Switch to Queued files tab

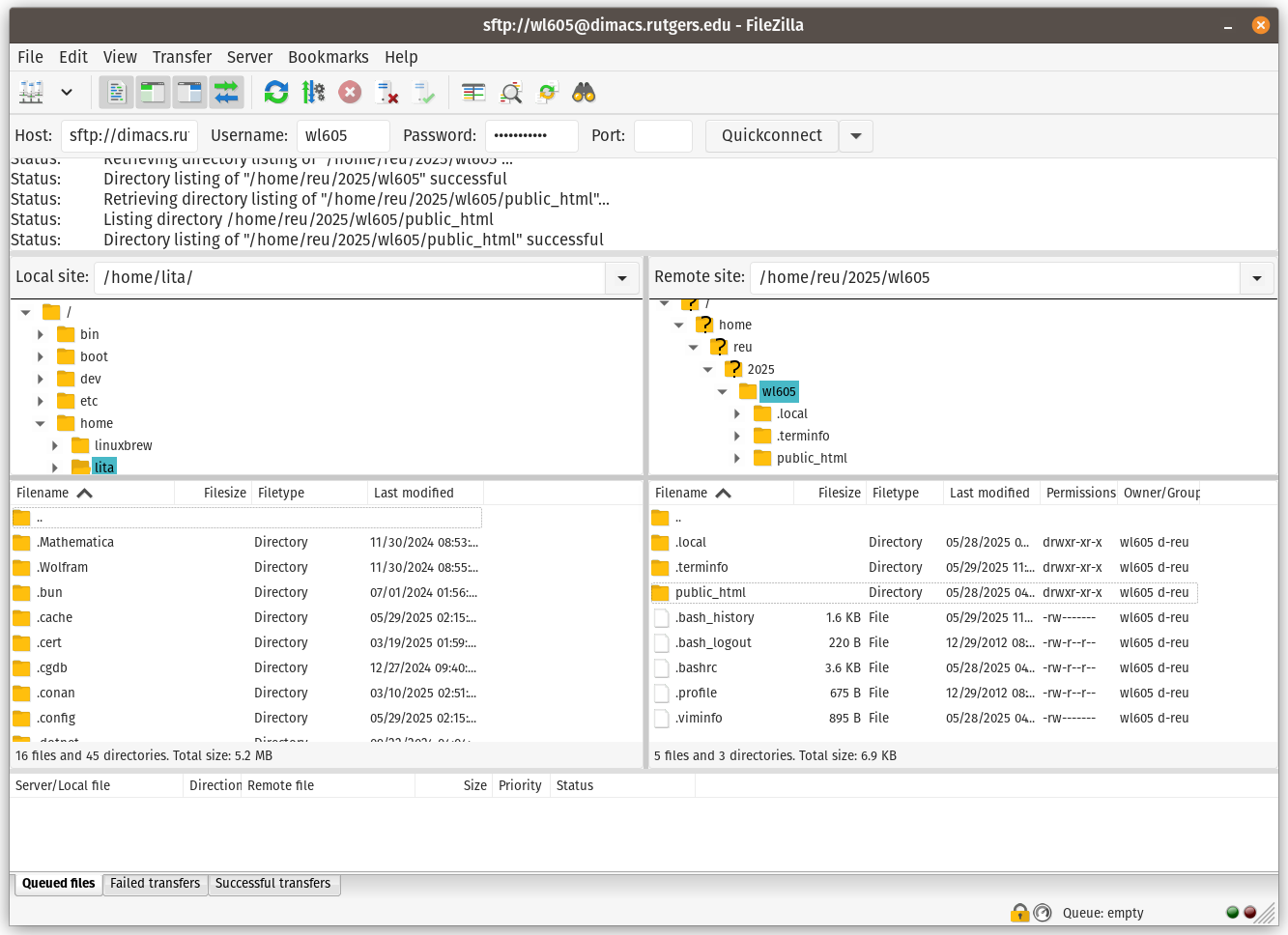[58, 884]
